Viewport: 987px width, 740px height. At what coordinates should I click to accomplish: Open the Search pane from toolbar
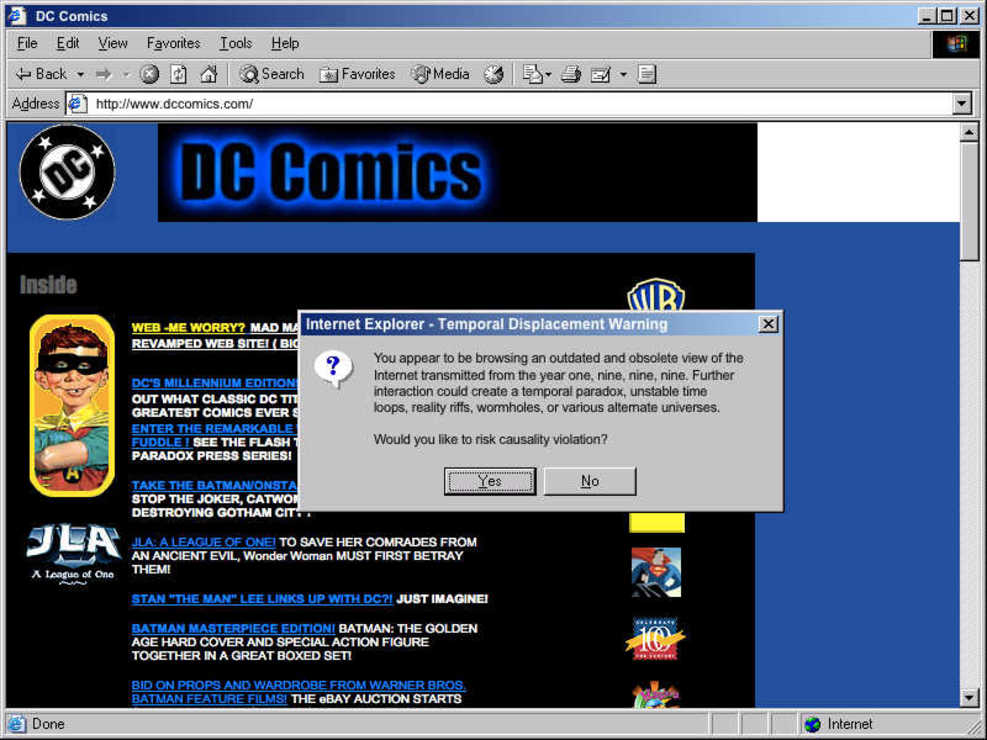271,74
